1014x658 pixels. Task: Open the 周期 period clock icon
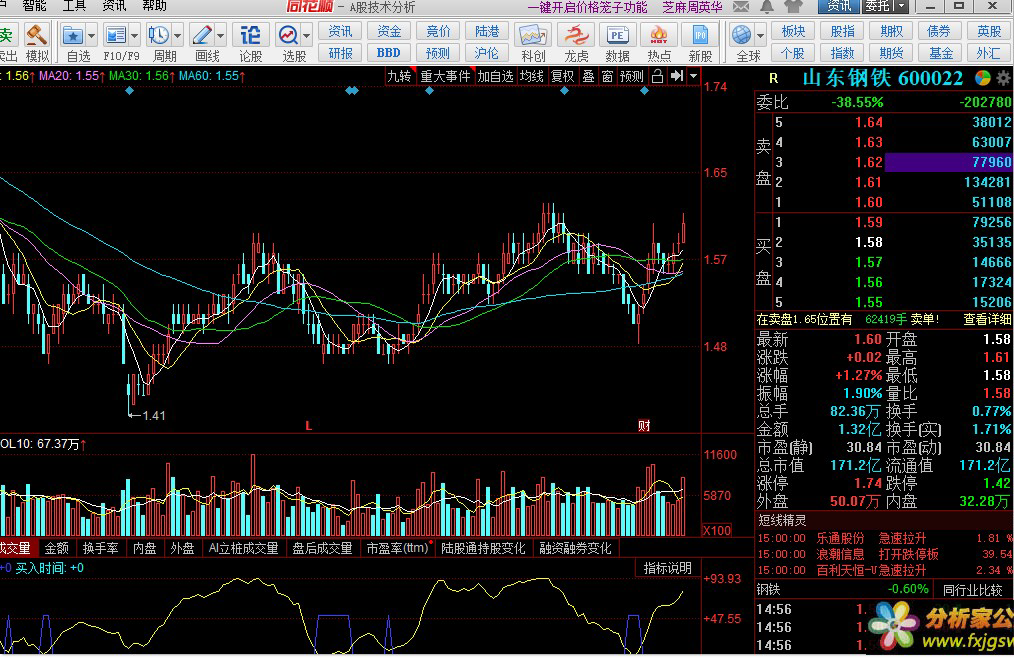pos(158,35)
